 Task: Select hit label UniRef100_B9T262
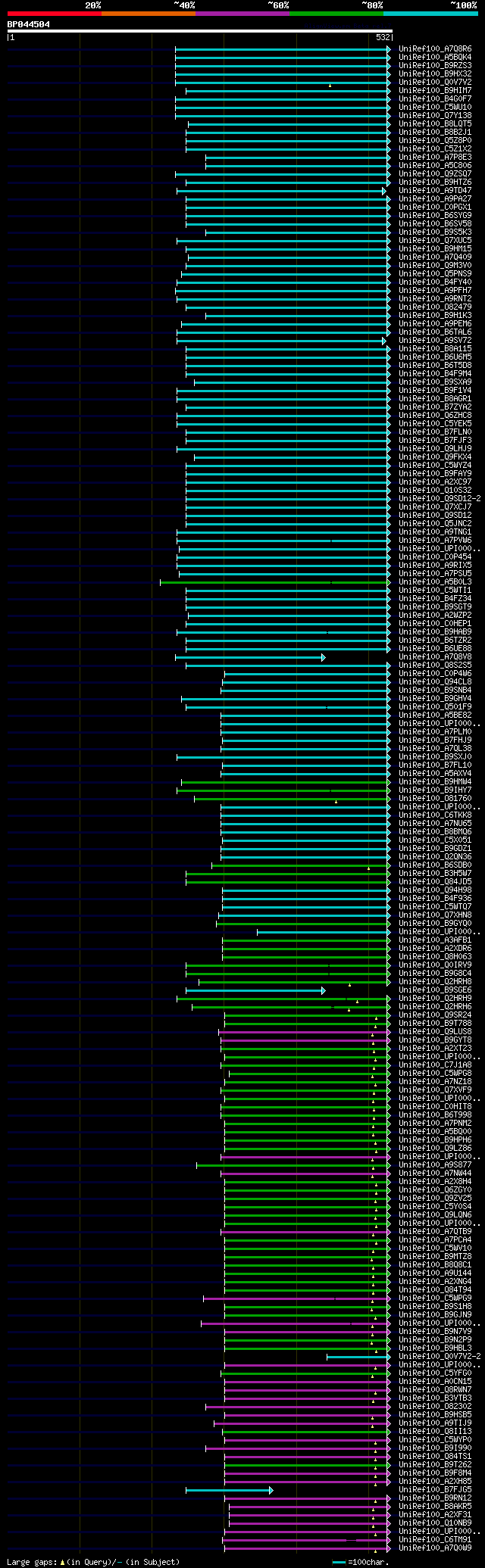[x=435, y=1464]
